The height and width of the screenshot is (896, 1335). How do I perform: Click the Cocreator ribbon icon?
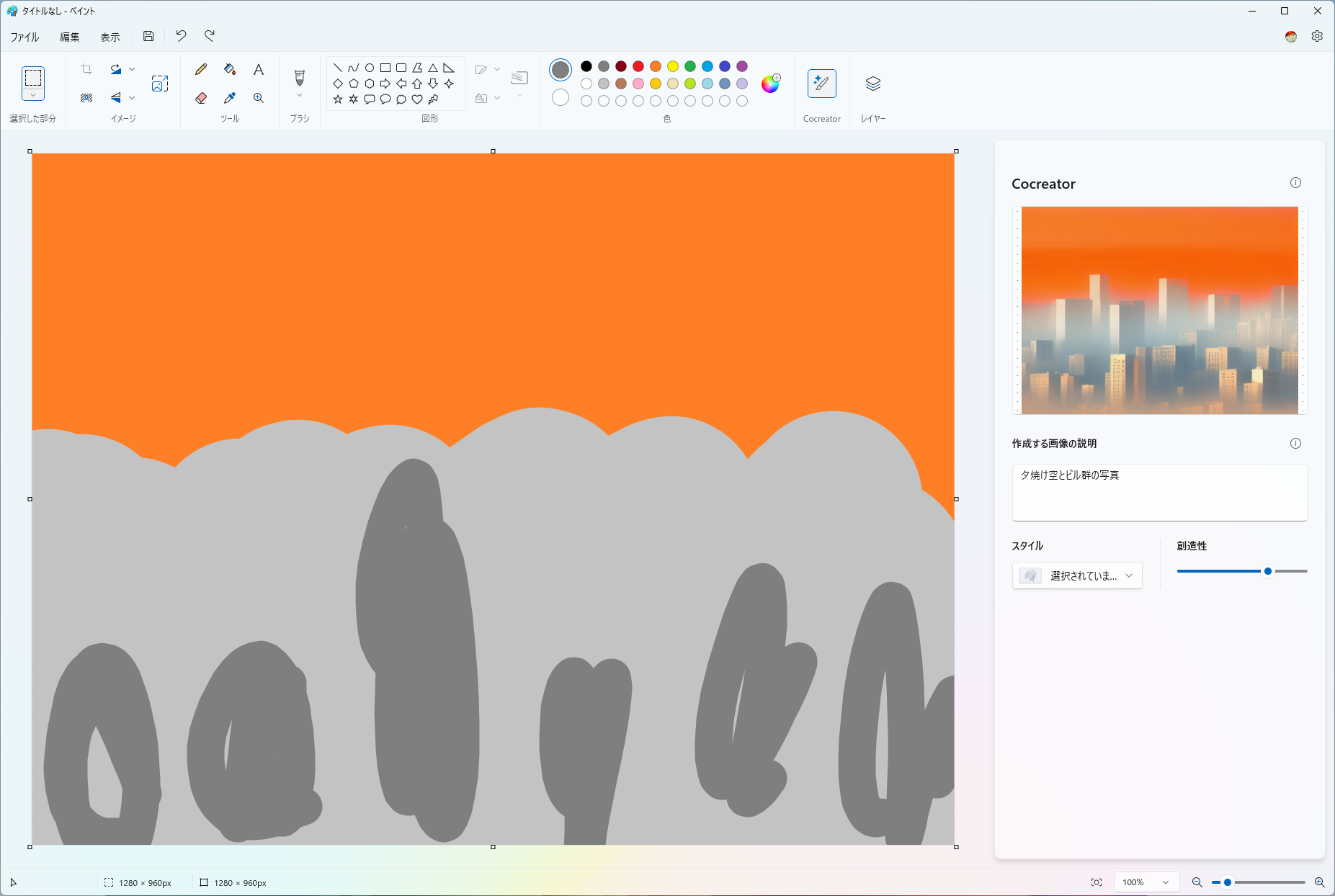[x=822, y=83]
